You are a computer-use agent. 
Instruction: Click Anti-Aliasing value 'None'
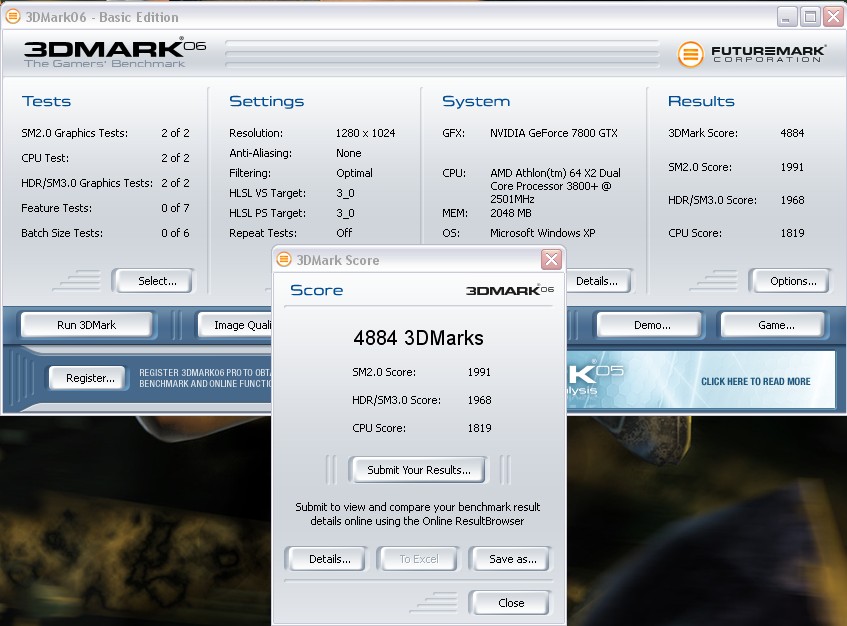click(x=348, y=153)
